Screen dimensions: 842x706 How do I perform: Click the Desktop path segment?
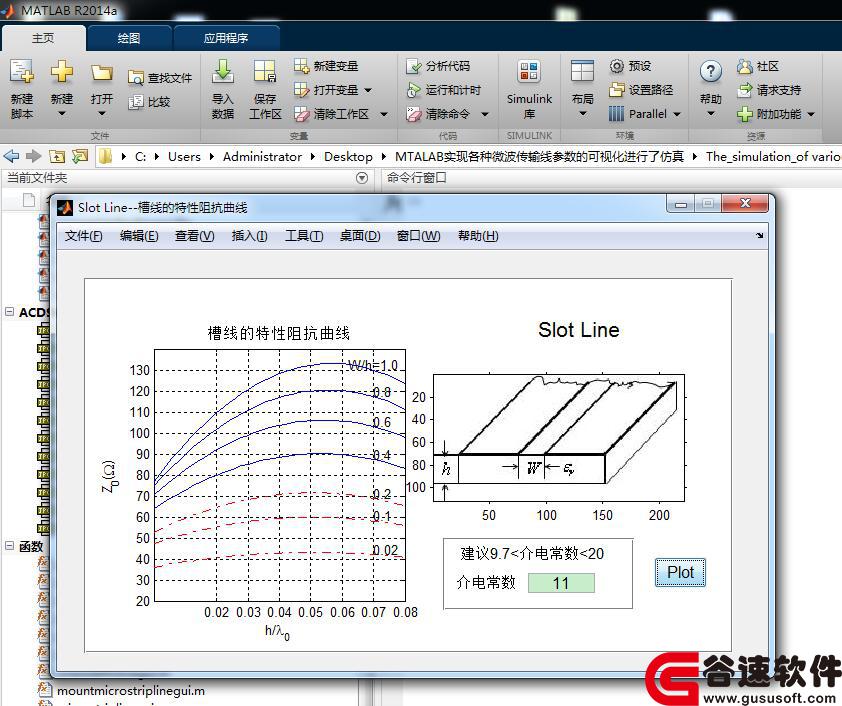point(348,156)
